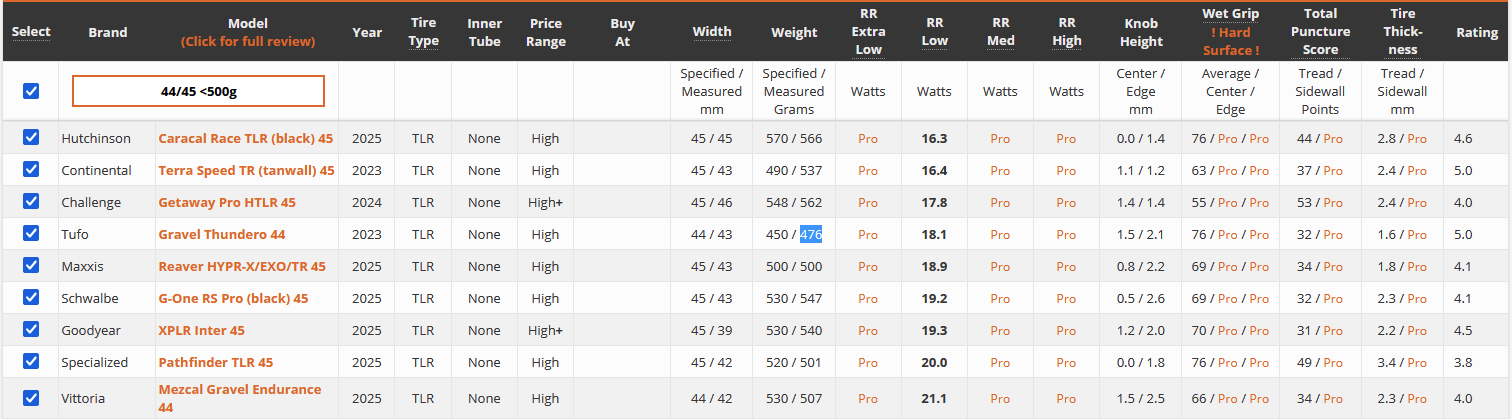Sort by the Year column header
Screen dimensions: 1512x419
(367, 32)
